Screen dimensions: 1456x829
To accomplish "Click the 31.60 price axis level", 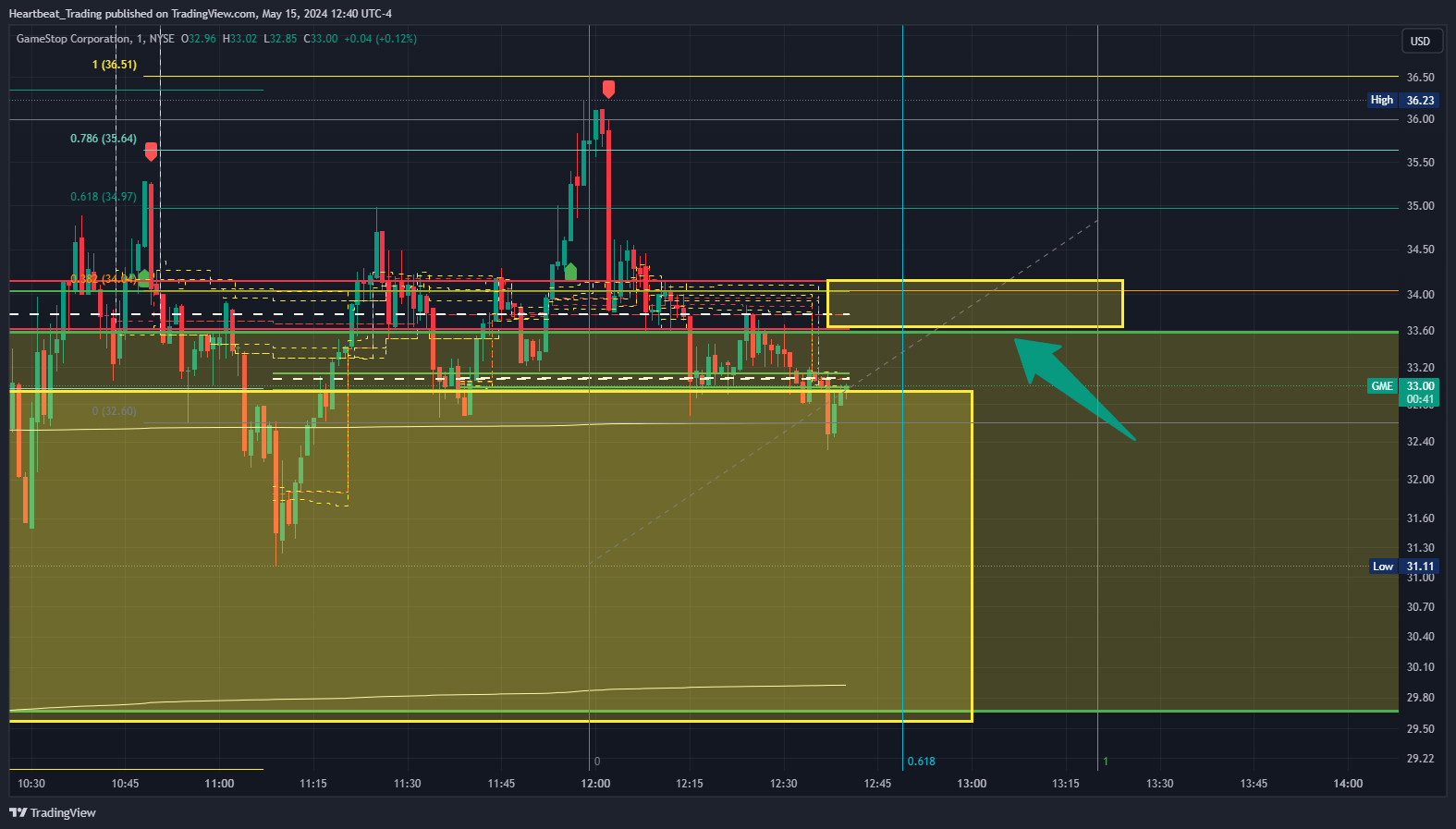I will [1420, 518].
